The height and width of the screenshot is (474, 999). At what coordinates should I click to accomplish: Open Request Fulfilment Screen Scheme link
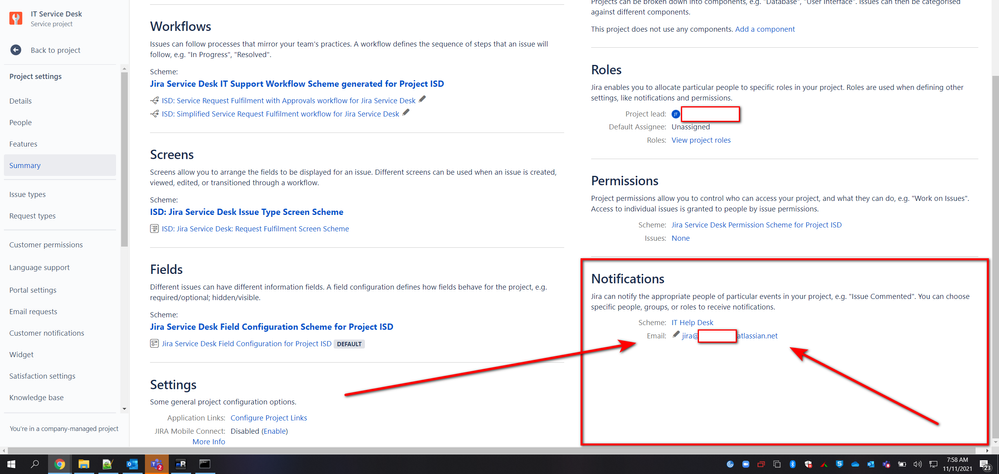pos(255,229)
